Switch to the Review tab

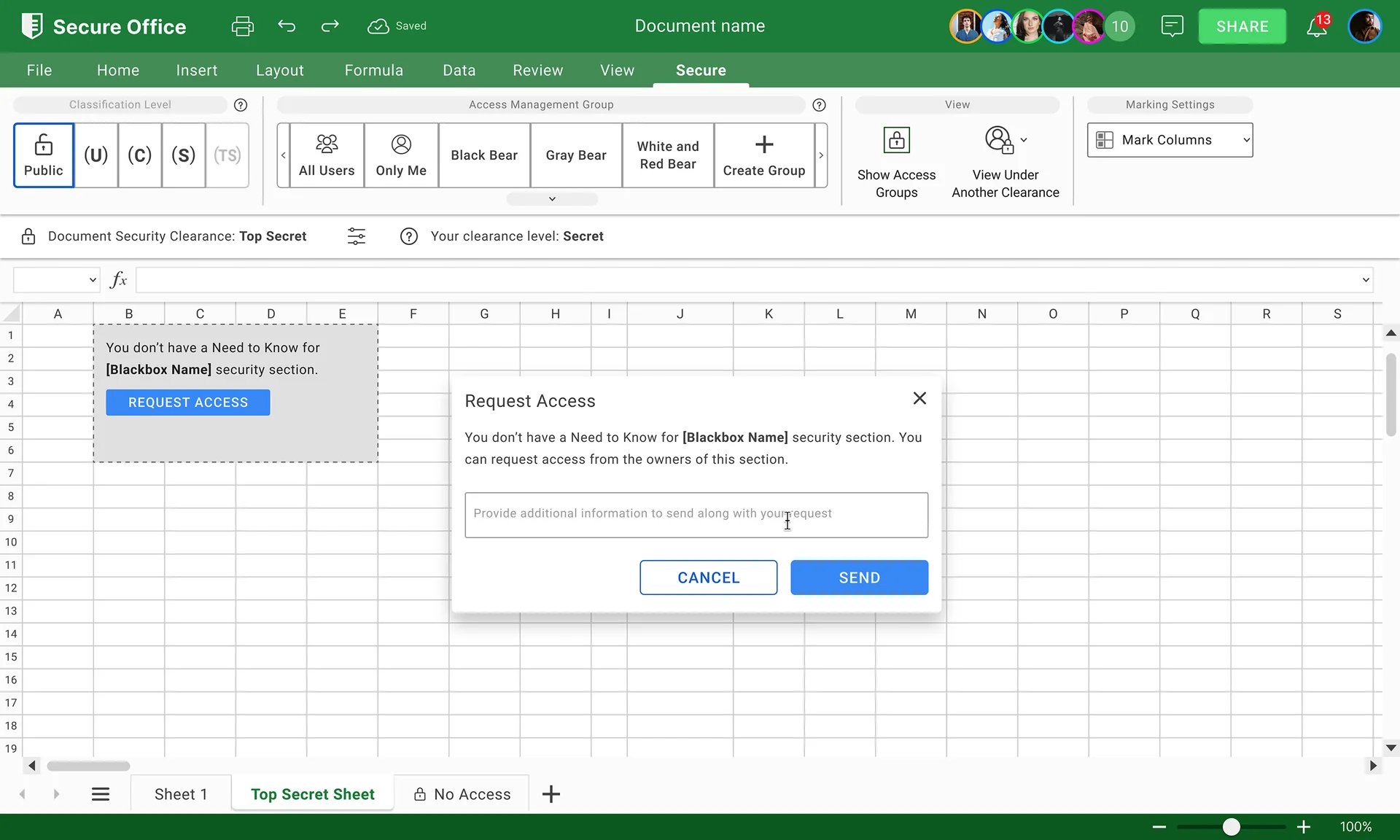coord(538,70)
